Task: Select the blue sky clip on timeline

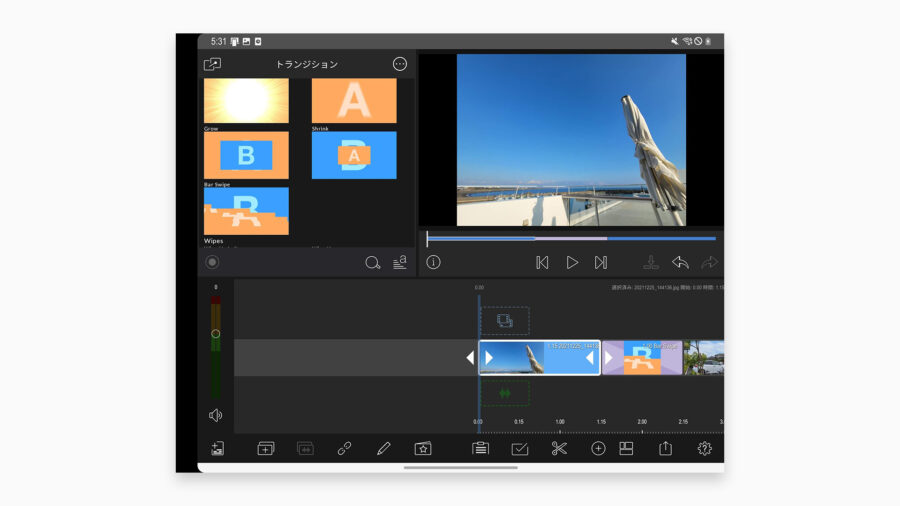Action: [540, 357]
